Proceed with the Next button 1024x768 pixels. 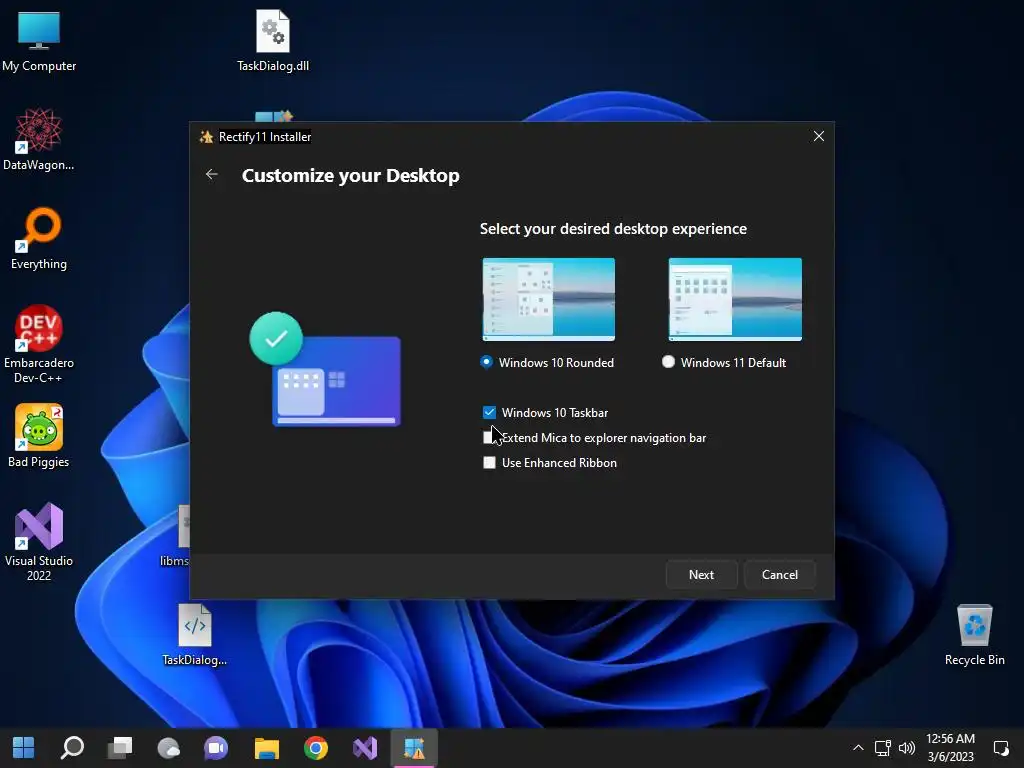(701, 575)
